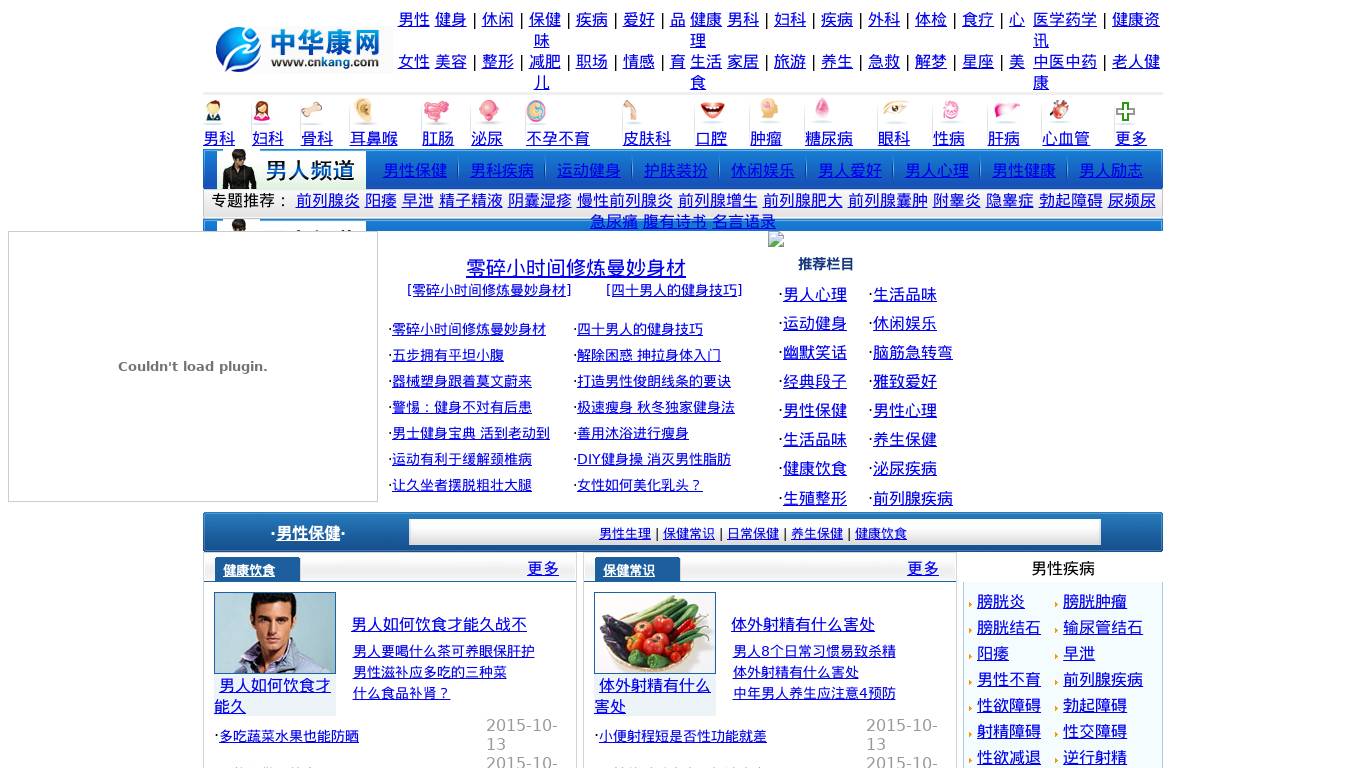
Task: Click the 中华康网 site logo
Action: coord(296,48)
